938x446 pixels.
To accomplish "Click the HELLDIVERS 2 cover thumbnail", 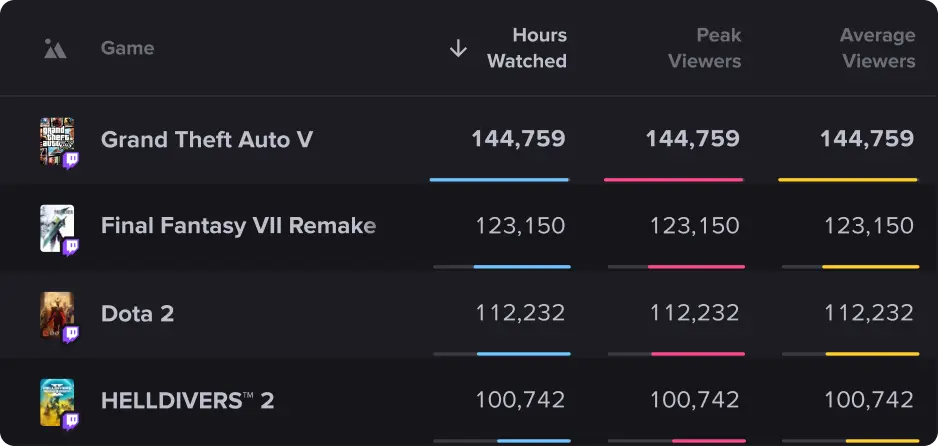I will coord(55,400).
